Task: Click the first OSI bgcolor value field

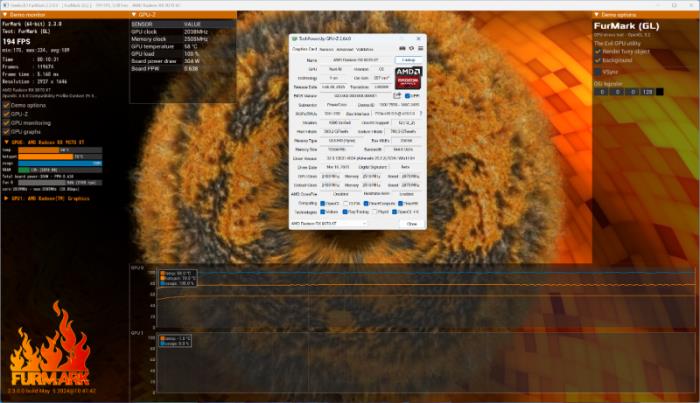Action: pos(602,92)
